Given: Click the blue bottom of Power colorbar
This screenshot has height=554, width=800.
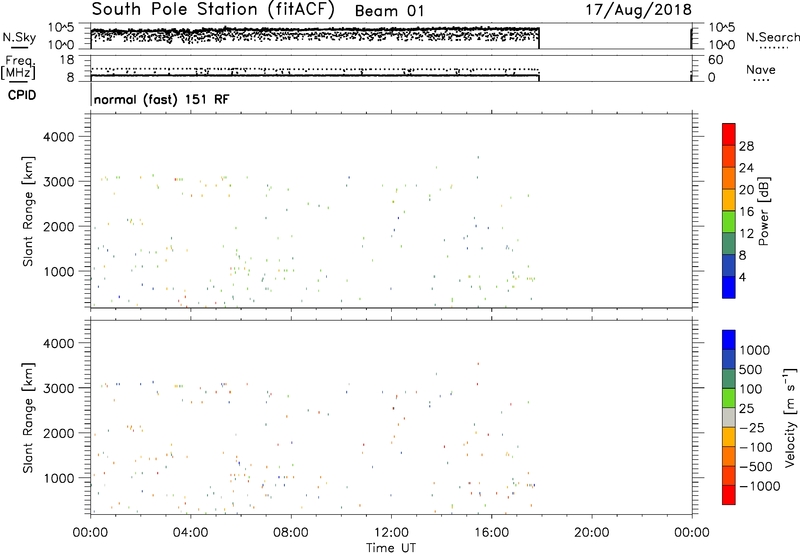Looking at the screenshot, I should [729, 287].
